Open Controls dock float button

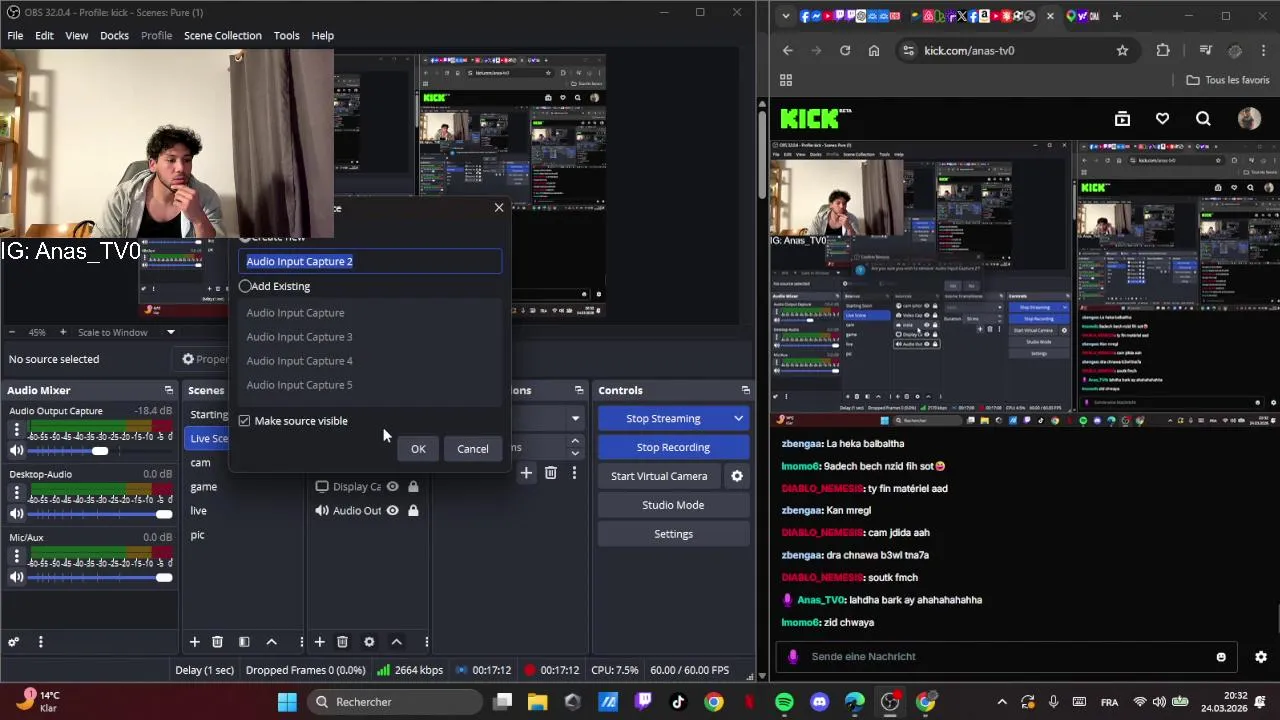[745, 390]
